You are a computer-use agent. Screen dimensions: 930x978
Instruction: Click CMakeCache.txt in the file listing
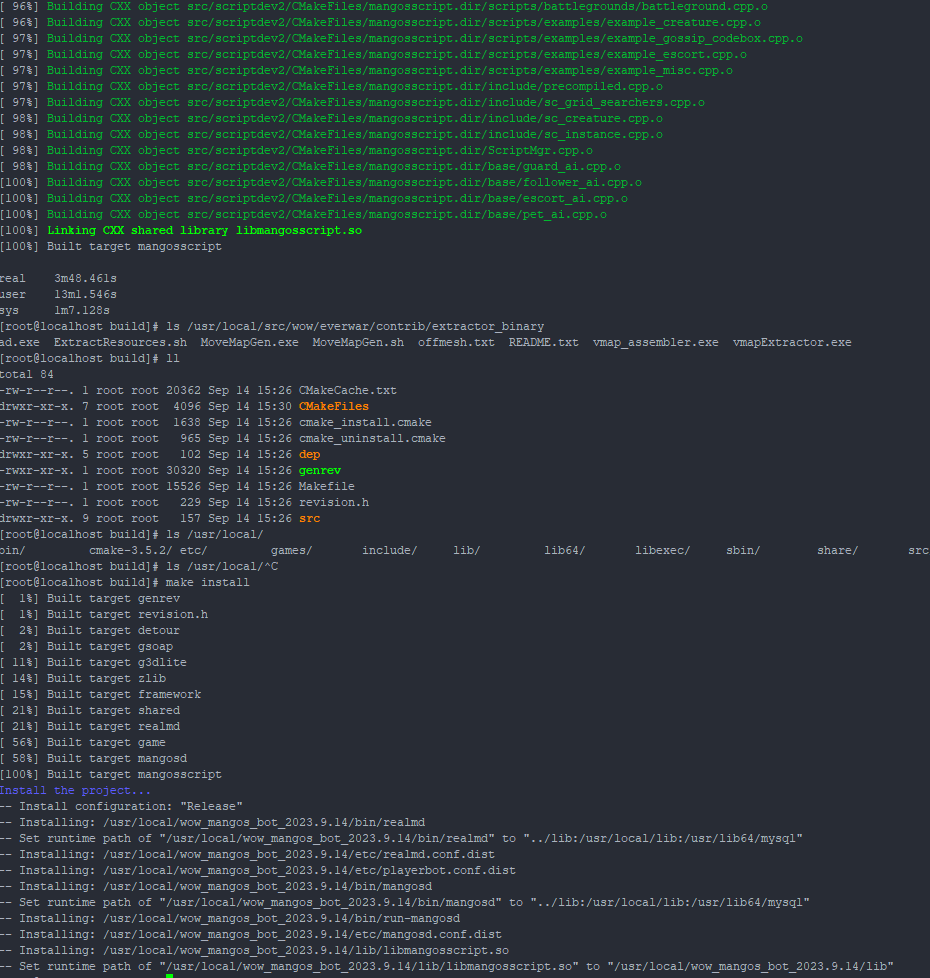(347, 390)
